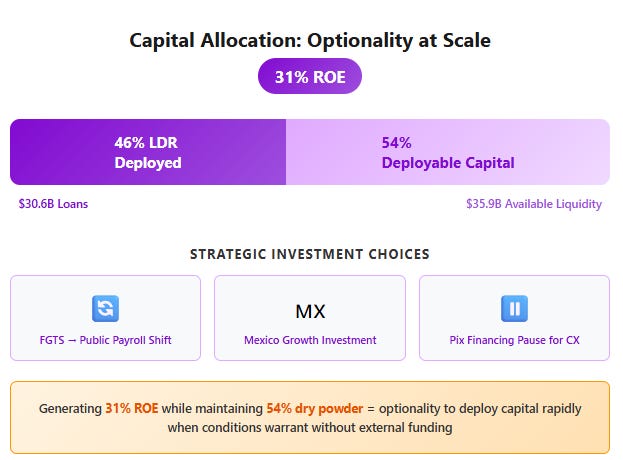The image size is (623, 460).
Task: Click the 'without external funding' summary line
Action: coord(310,428)
